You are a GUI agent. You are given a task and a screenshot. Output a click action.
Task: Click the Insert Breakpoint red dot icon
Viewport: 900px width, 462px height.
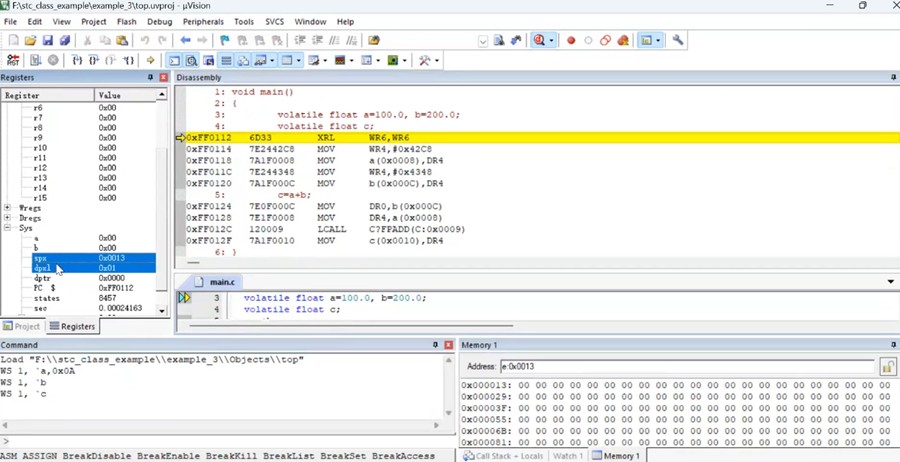click(x=571, y=40)
